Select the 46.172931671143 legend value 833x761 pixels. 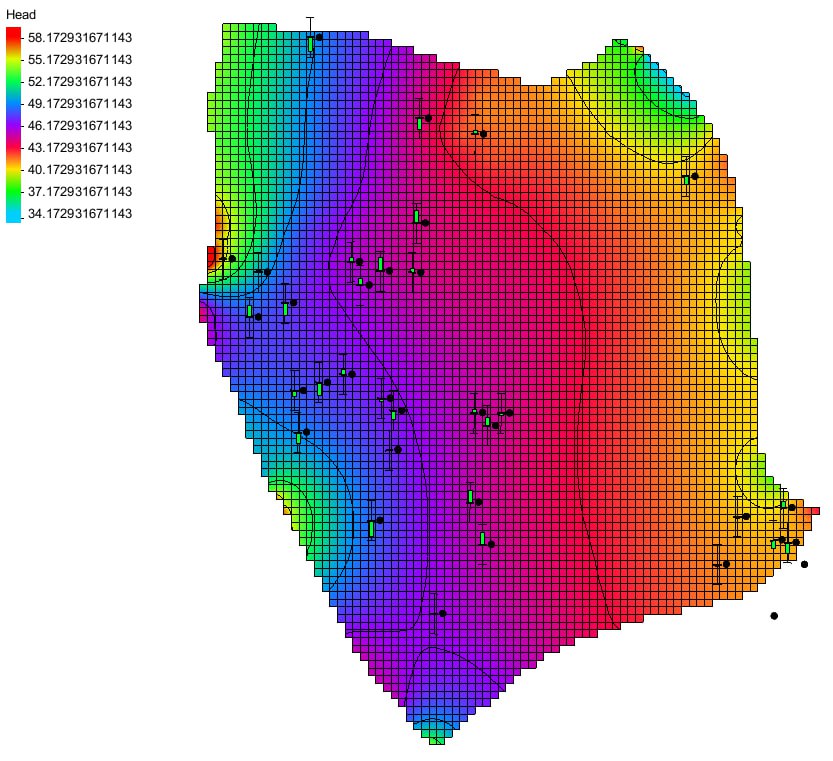(x=80, y=126)
